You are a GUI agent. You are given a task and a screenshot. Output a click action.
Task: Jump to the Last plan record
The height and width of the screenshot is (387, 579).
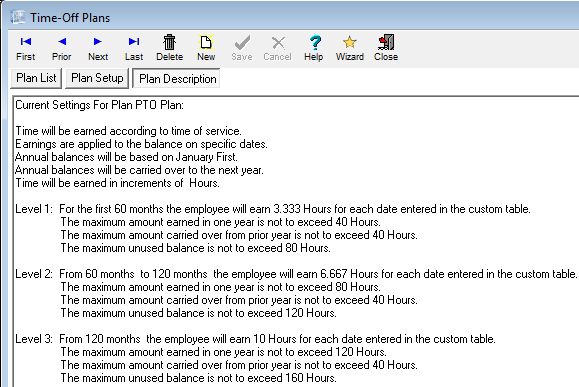coord(134,48)
